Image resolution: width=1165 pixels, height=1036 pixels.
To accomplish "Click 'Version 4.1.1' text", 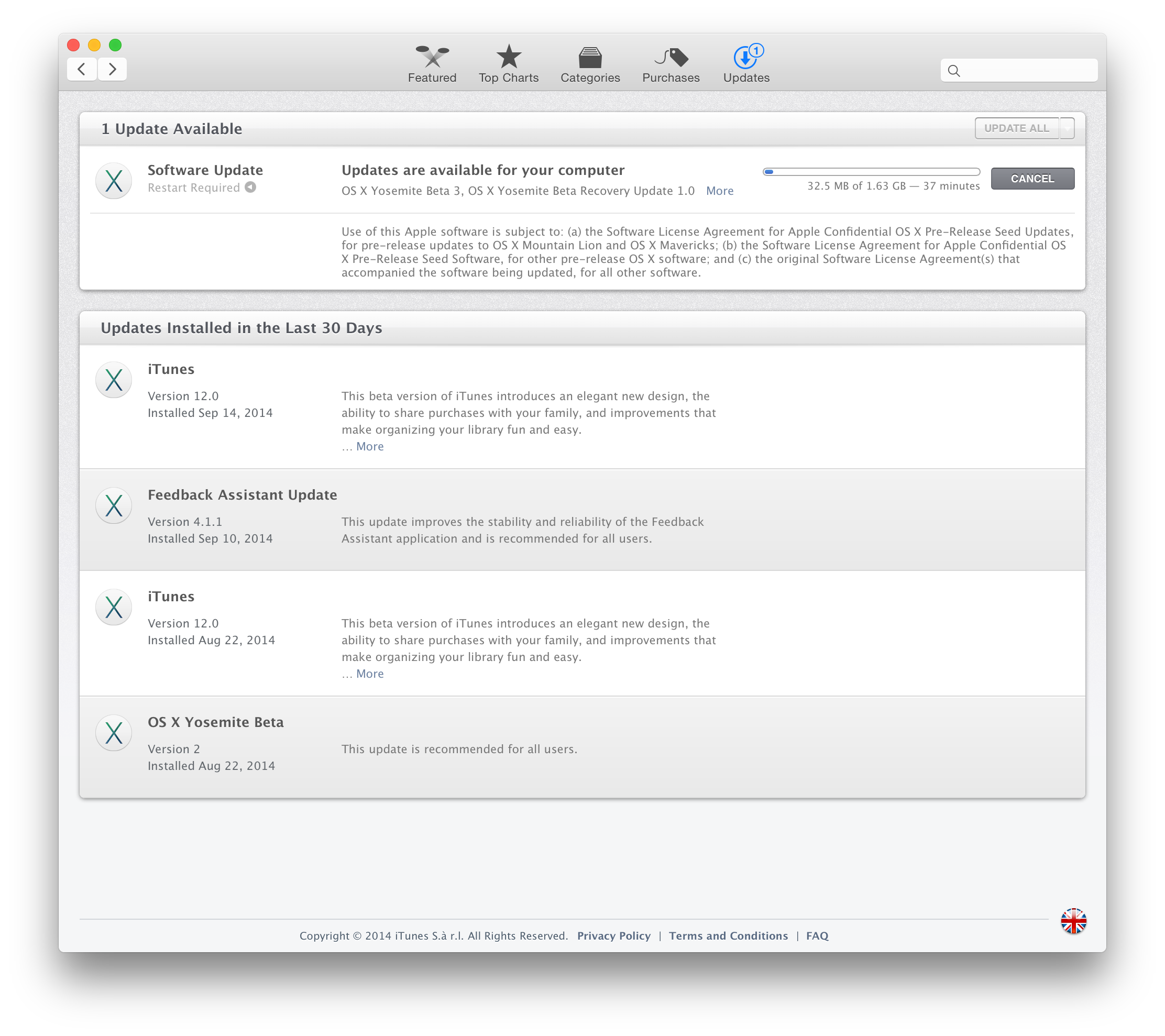I will [x=185, y=522].
